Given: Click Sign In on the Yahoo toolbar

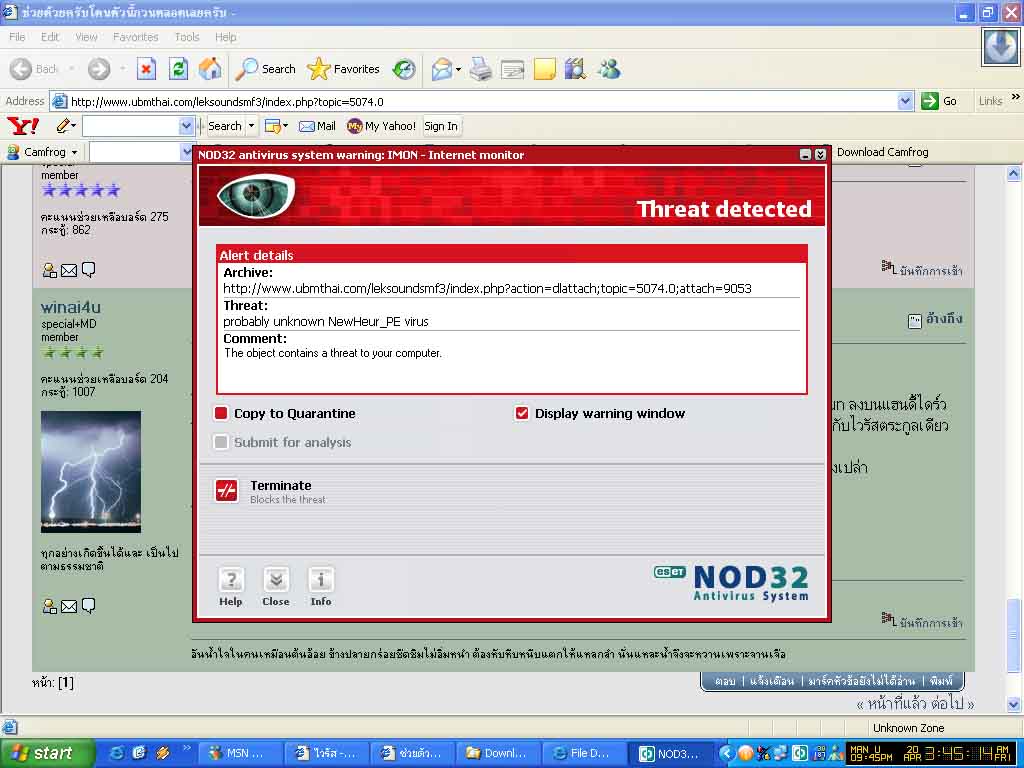Looking at the screenshot, I should pos(441,126).
